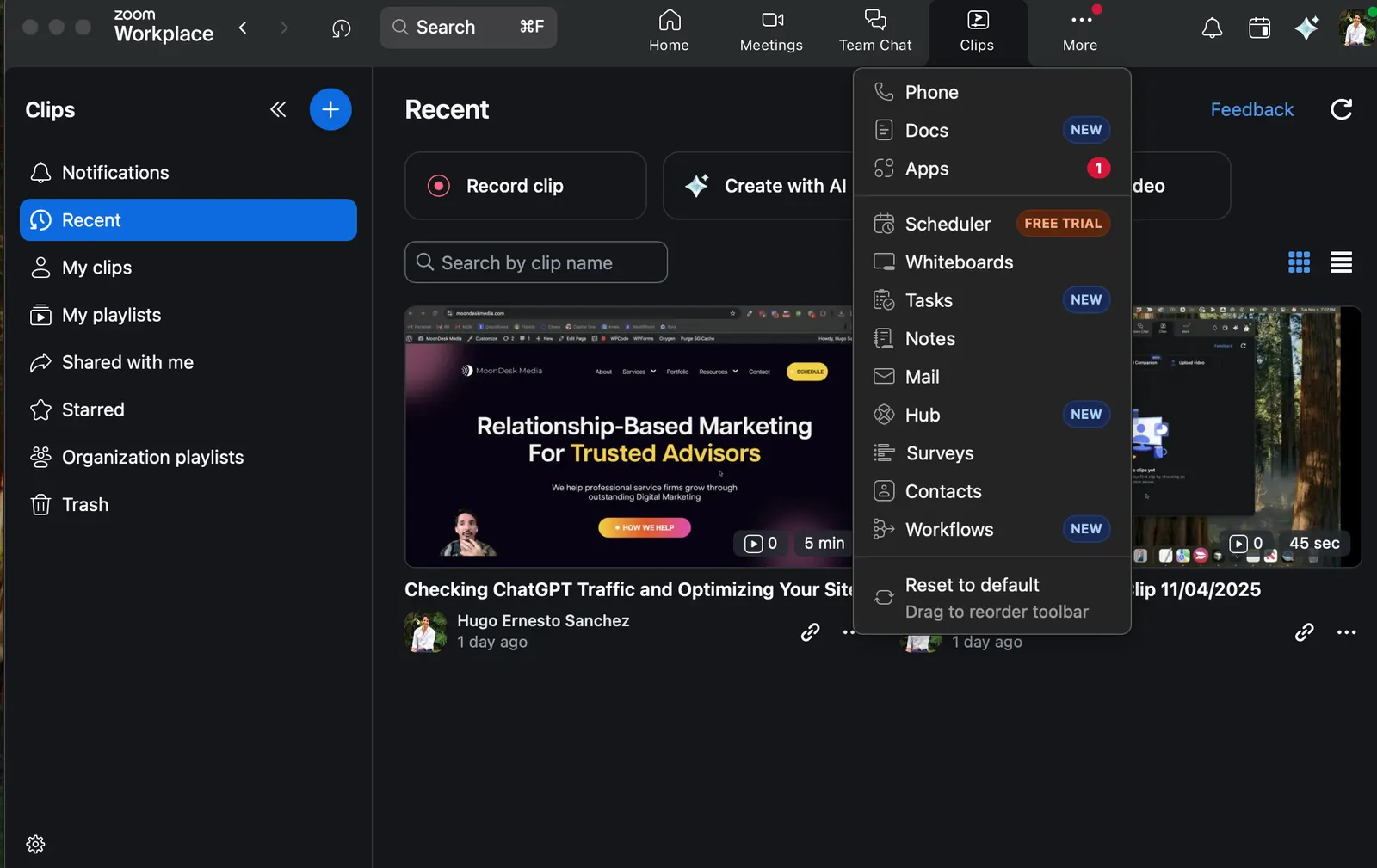Launch the AI Companion sparkle icon

click(x=1306, y=28)
